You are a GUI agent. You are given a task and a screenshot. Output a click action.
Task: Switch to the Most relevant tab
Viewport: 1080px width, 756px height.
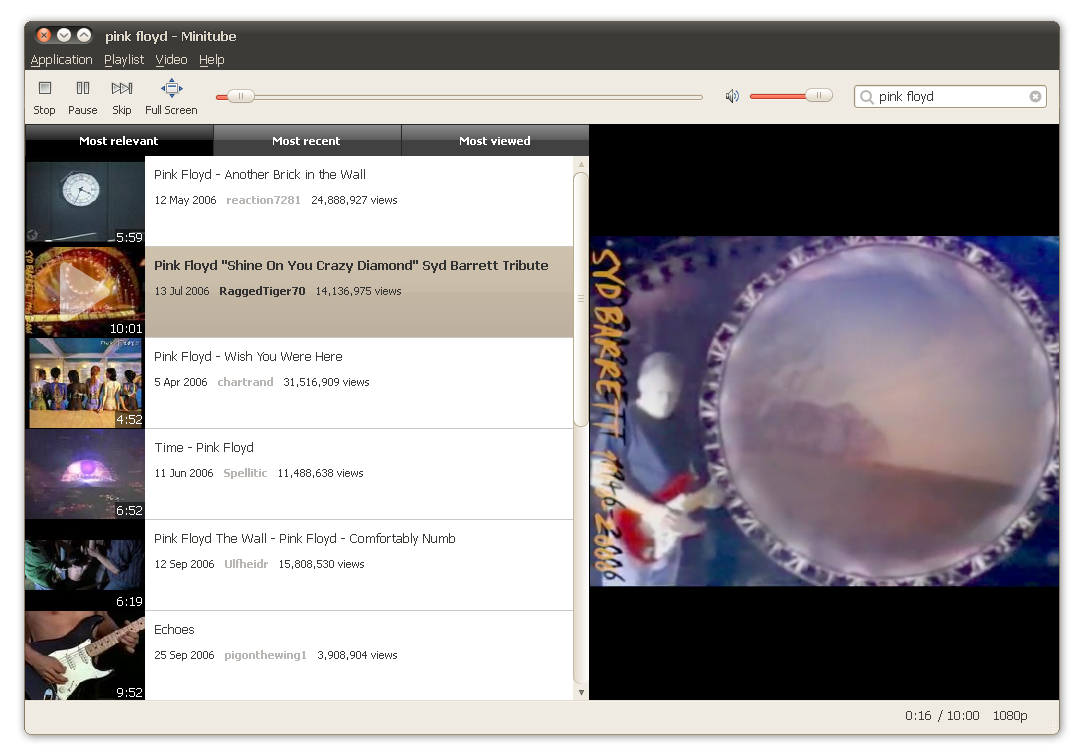coord(118,140)
